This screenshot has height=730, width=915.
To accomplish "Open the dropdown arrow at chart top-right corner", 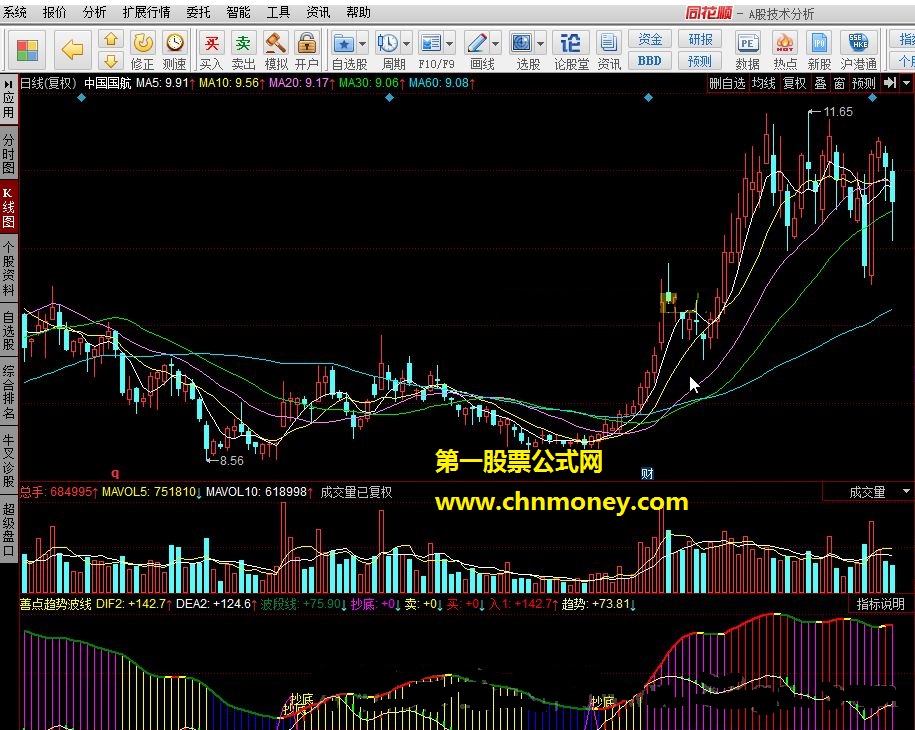I will coord(906,83).
